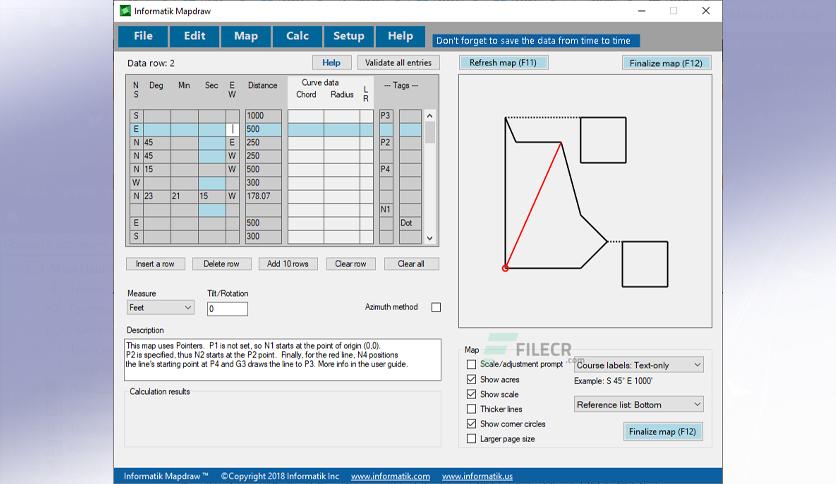Click the Help button beside Data row

click(331, 63)
